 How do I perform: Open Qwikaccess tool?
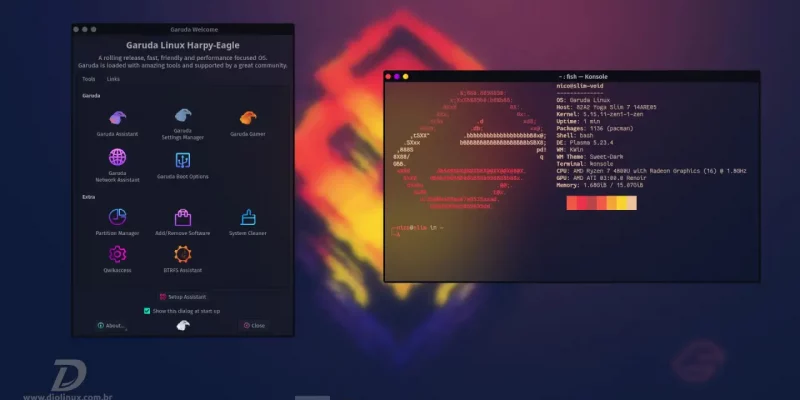tap(117, 259)
